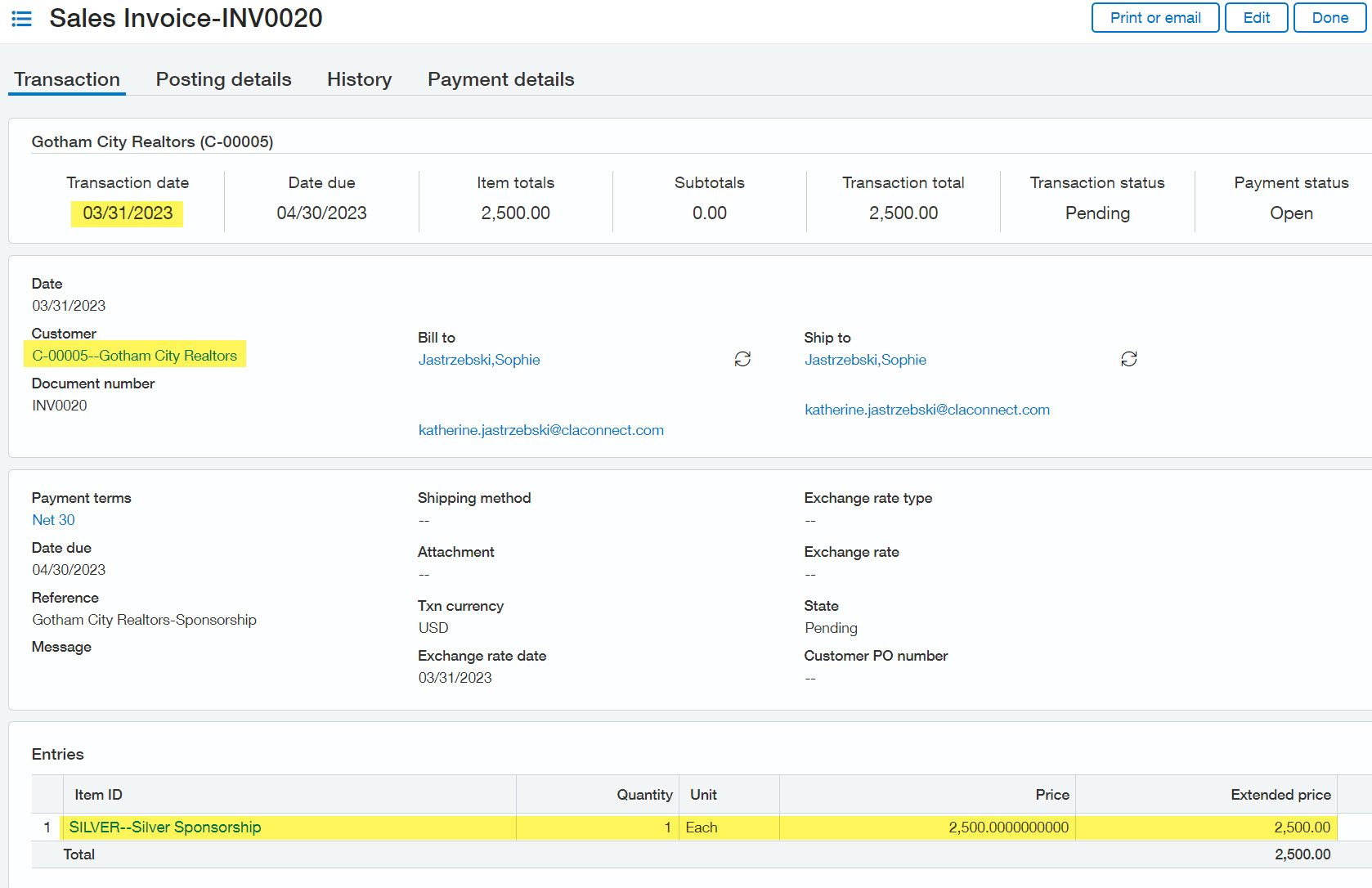Image resolution: width=1372 pixels, height=888 pixels.
Task: Switch to Payment details tab
Action: [x=500, y=79]
